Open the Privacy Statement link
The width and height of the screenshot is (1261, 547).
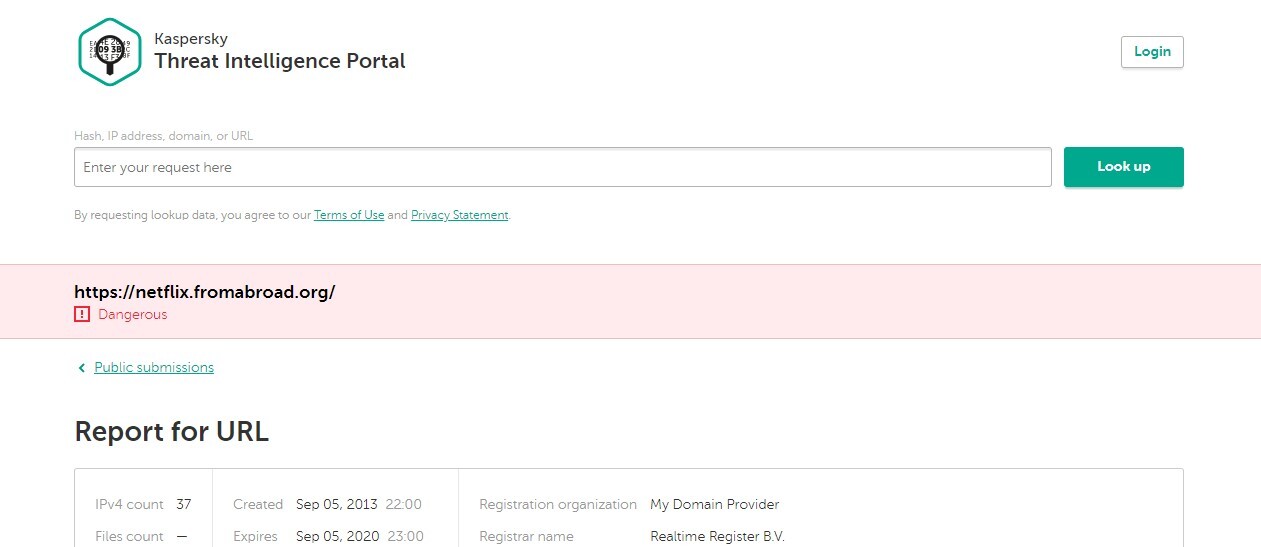click(x=459, y=215)
